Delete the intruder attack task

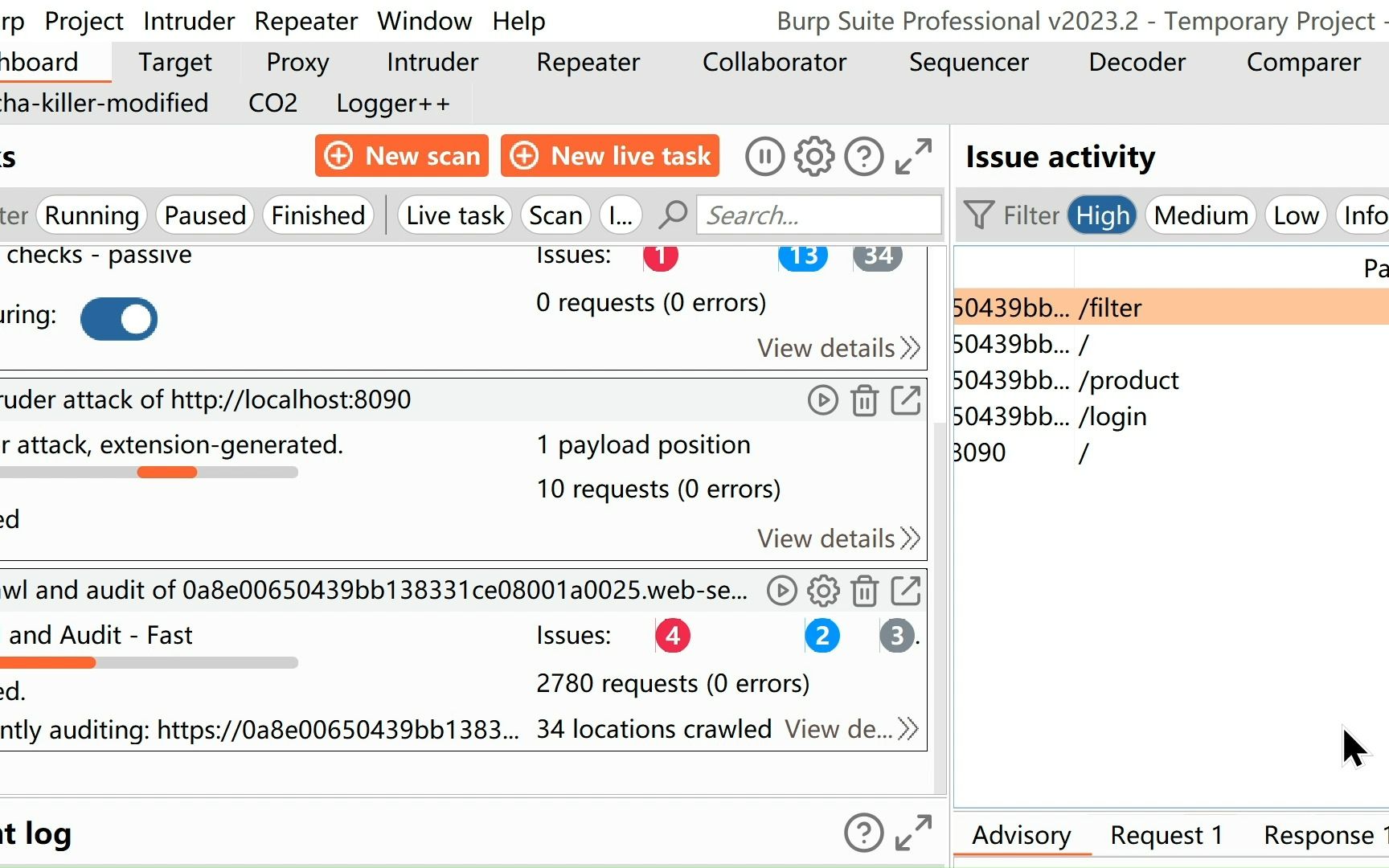click(x=864, y=400)
